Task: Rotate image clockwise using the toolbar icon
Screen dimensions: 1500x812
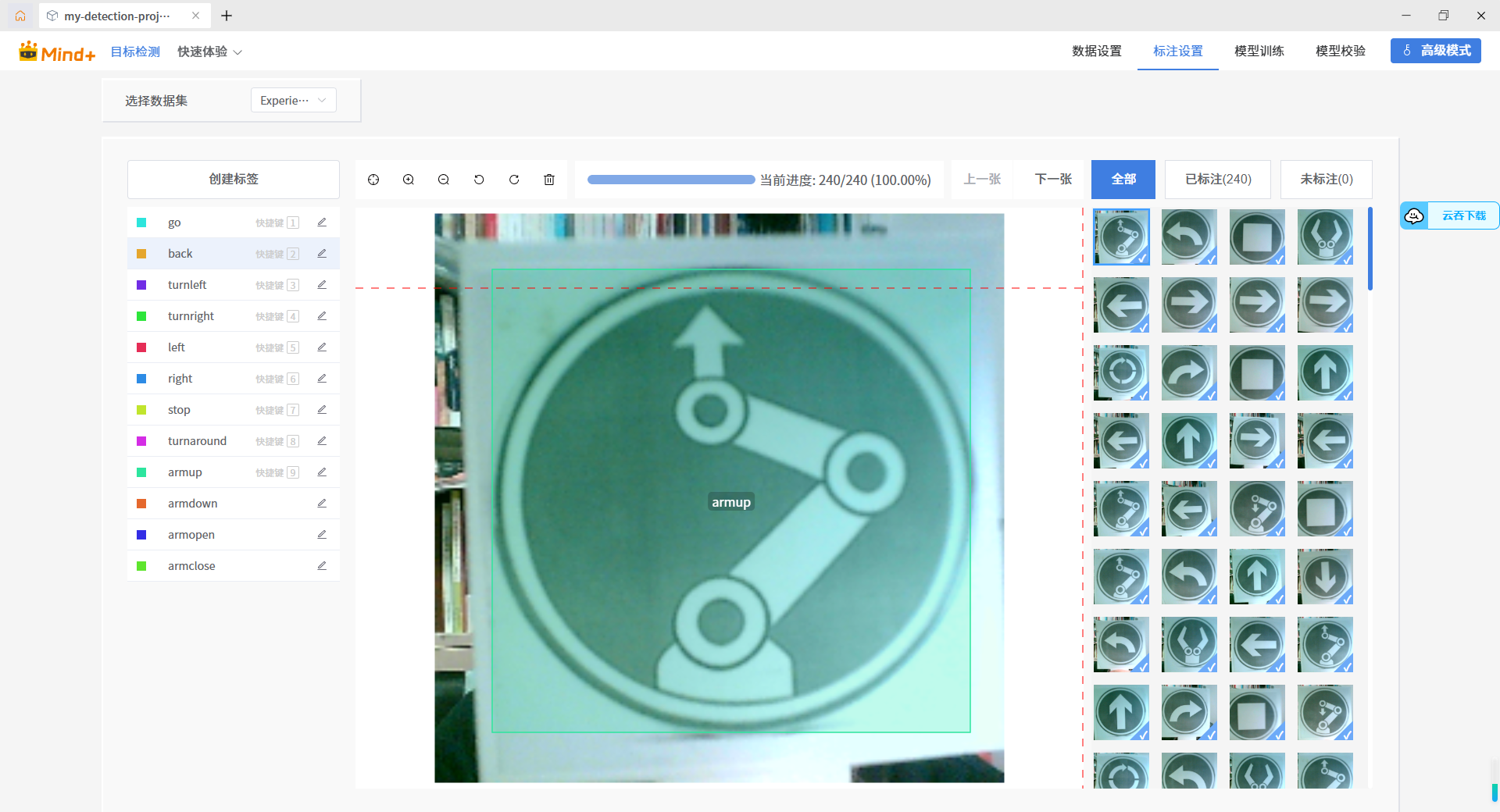Action: [514, 180]
